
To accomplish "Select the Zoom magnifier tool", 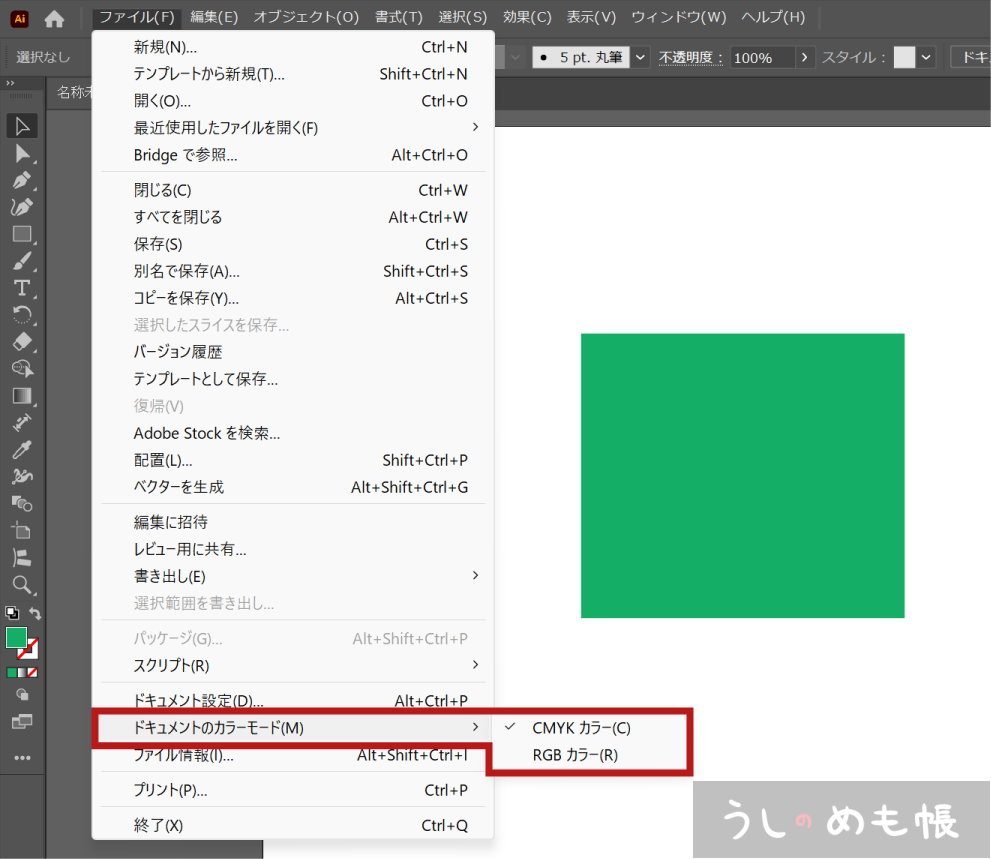I will [x=22, y=585].
